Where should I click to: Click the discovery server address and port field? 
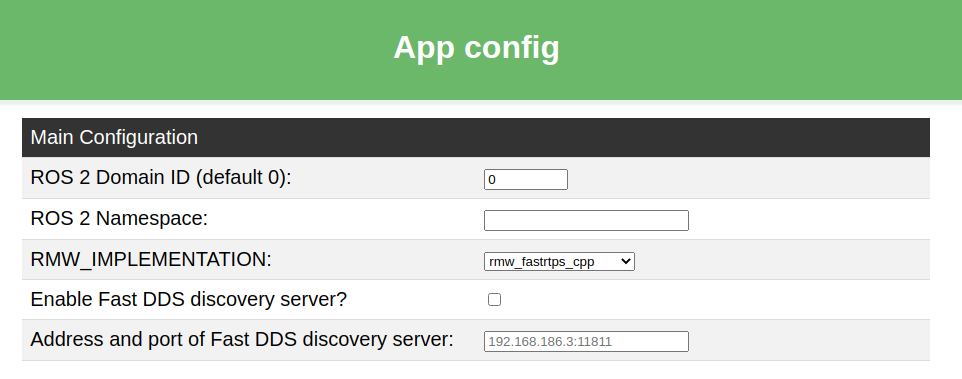pyautogui.click(x=586, y=342)
